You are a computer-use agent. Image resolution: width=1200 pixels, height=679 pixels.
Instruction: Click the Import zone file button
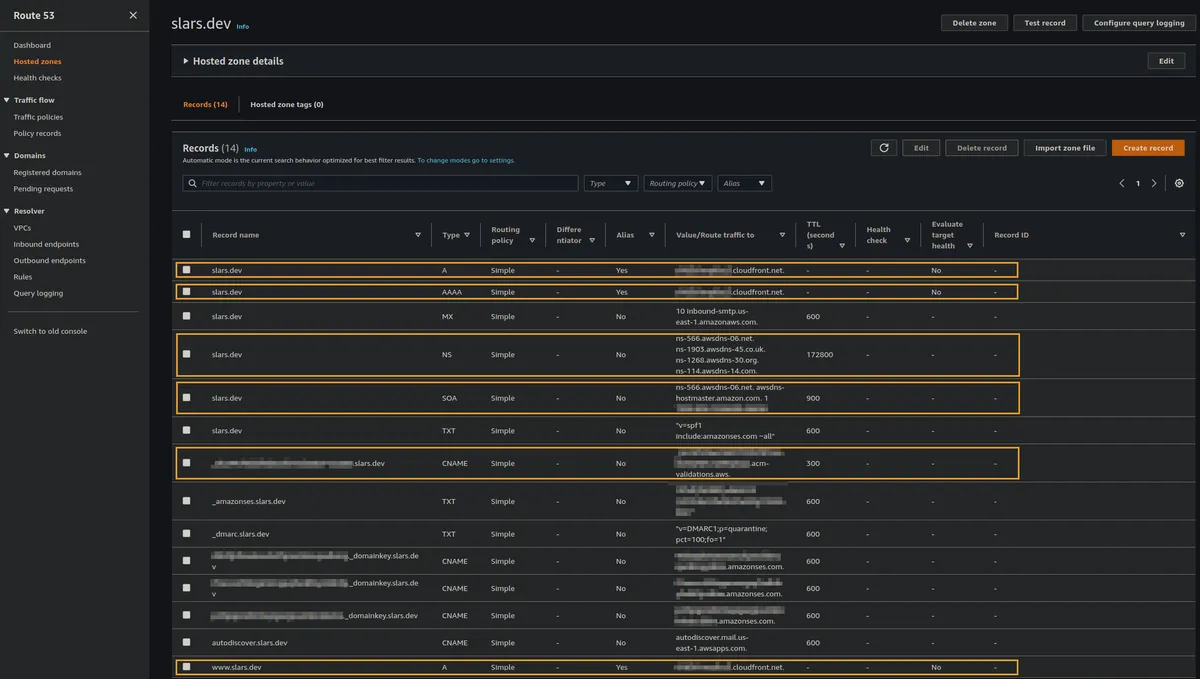(x=1065, y=148)
